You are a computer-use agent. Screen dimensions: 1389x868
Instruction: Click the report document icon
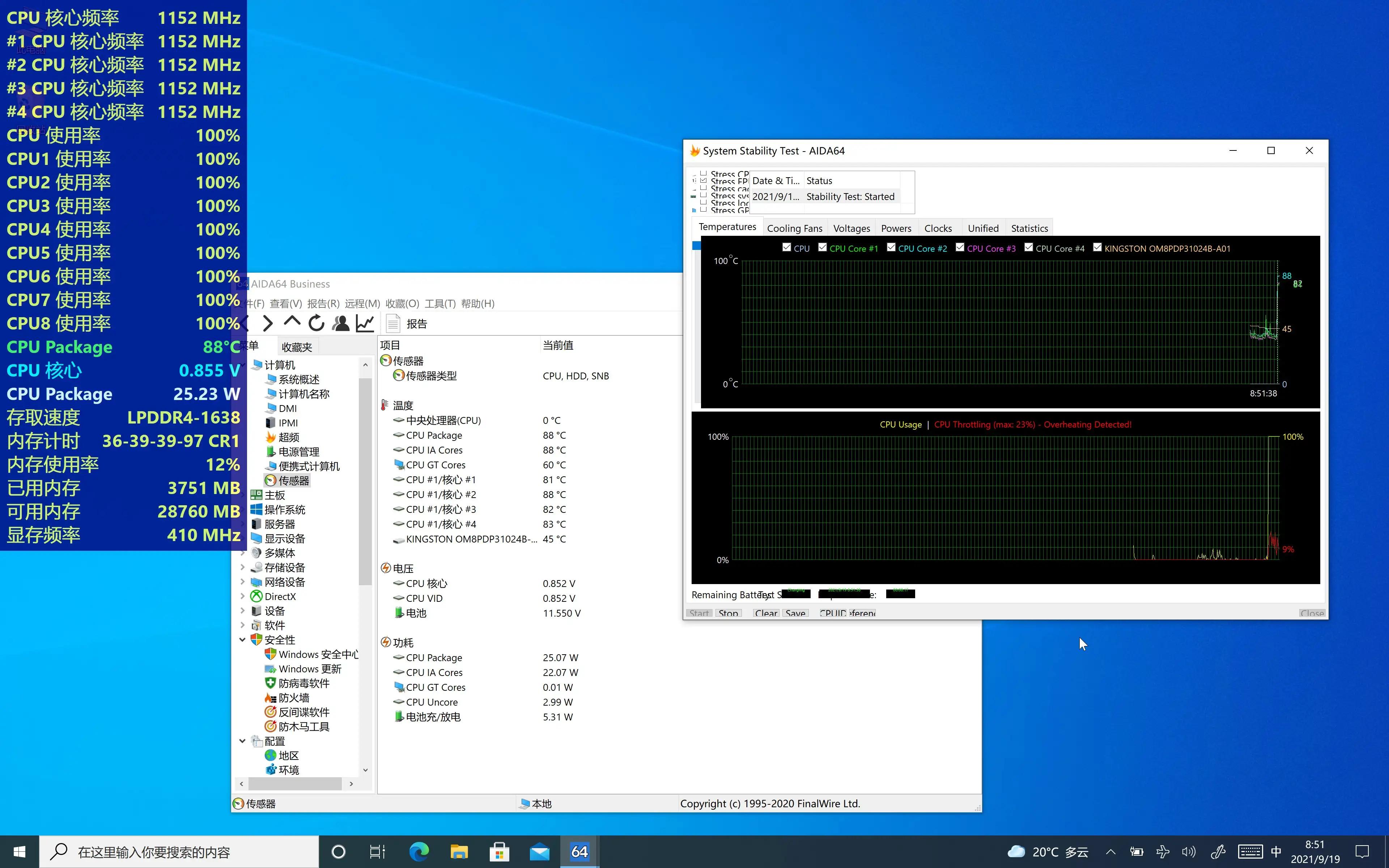(x=393, y=324)
